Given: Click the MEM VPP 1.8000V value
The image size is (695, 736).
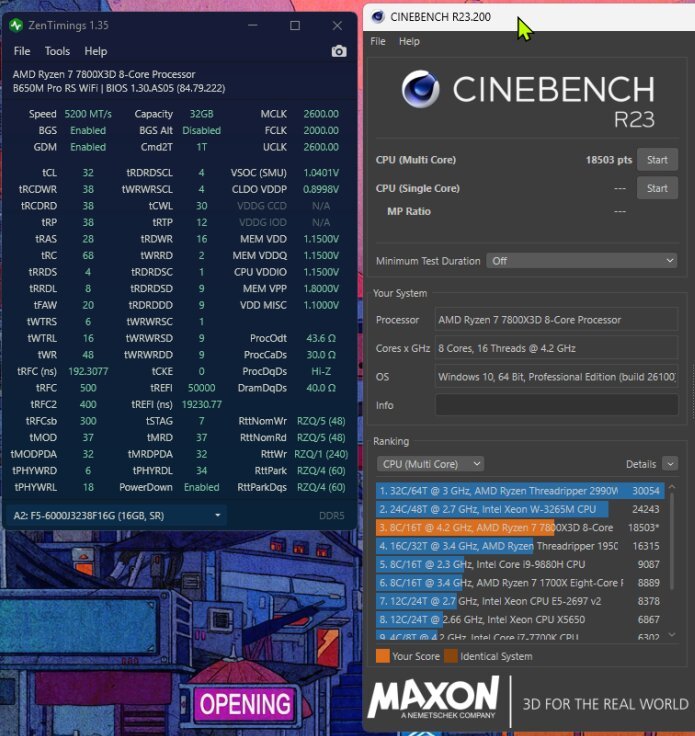Looking at the screenshot, I should point(321,289).
